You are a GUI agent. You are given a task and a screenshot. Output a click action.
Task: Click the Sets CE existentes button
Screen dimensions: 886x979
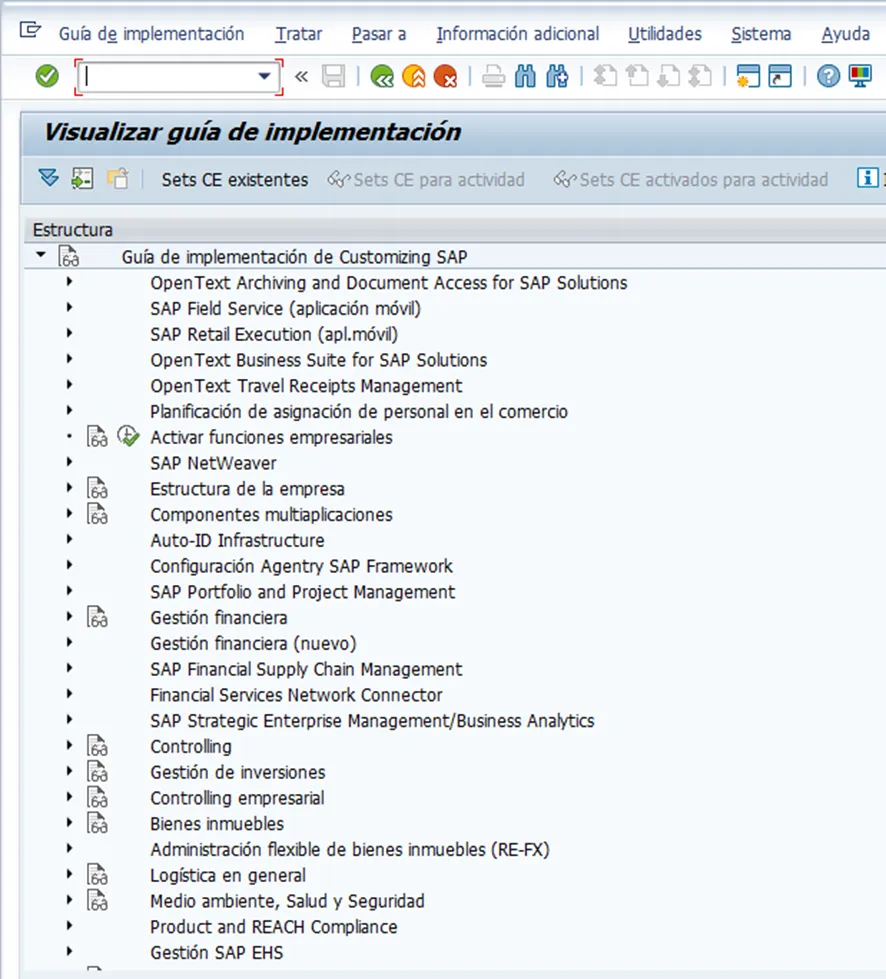235,180
